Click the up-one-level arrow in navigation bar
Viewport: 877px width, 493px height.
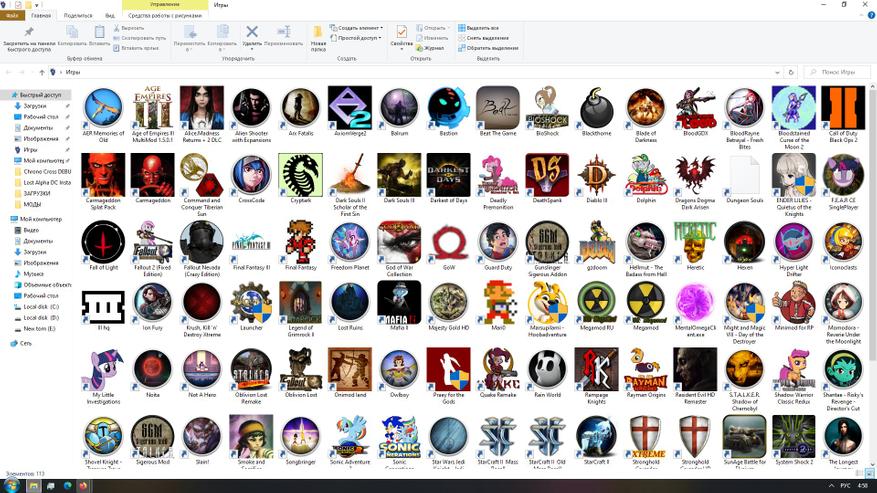(x=41, y=72)
